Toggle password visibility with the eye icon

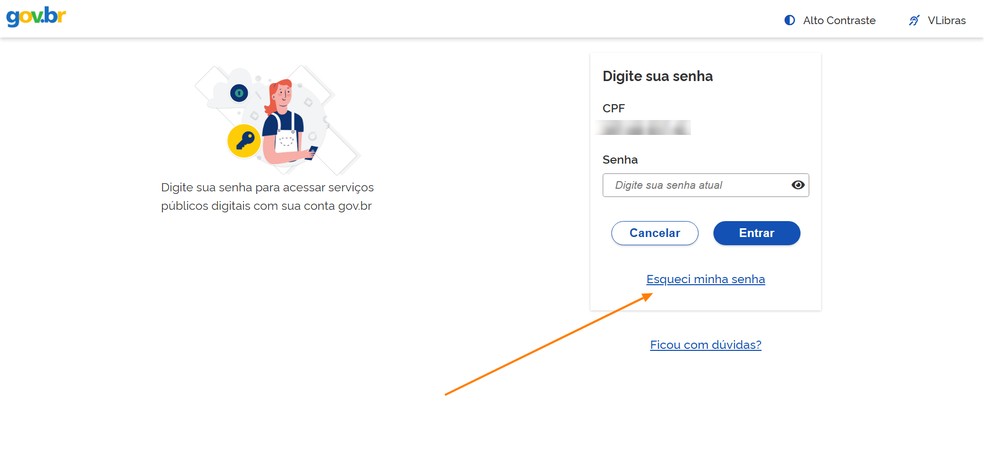[x=798, y=185]
